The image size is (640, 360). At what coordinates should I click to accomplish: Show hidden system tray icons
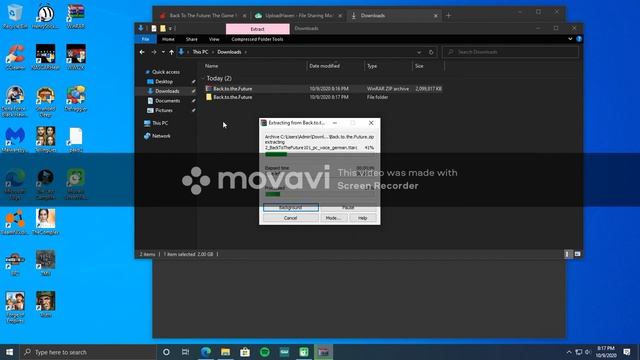[x=569, y=352]
